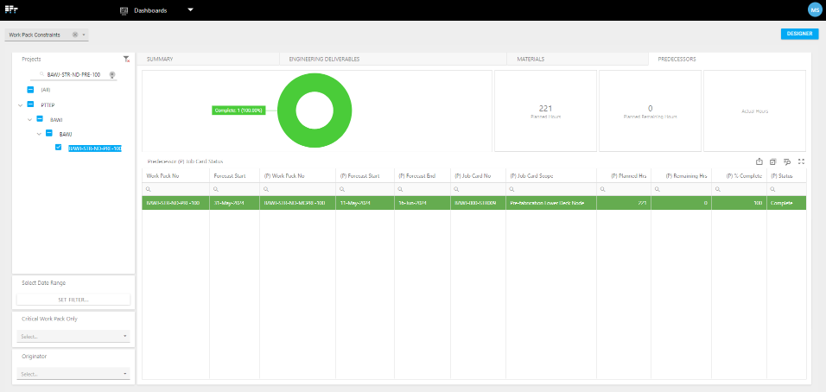Switch to the PREDECESSORS tab
The image size is (826, 392).
[x=677, y=59]
